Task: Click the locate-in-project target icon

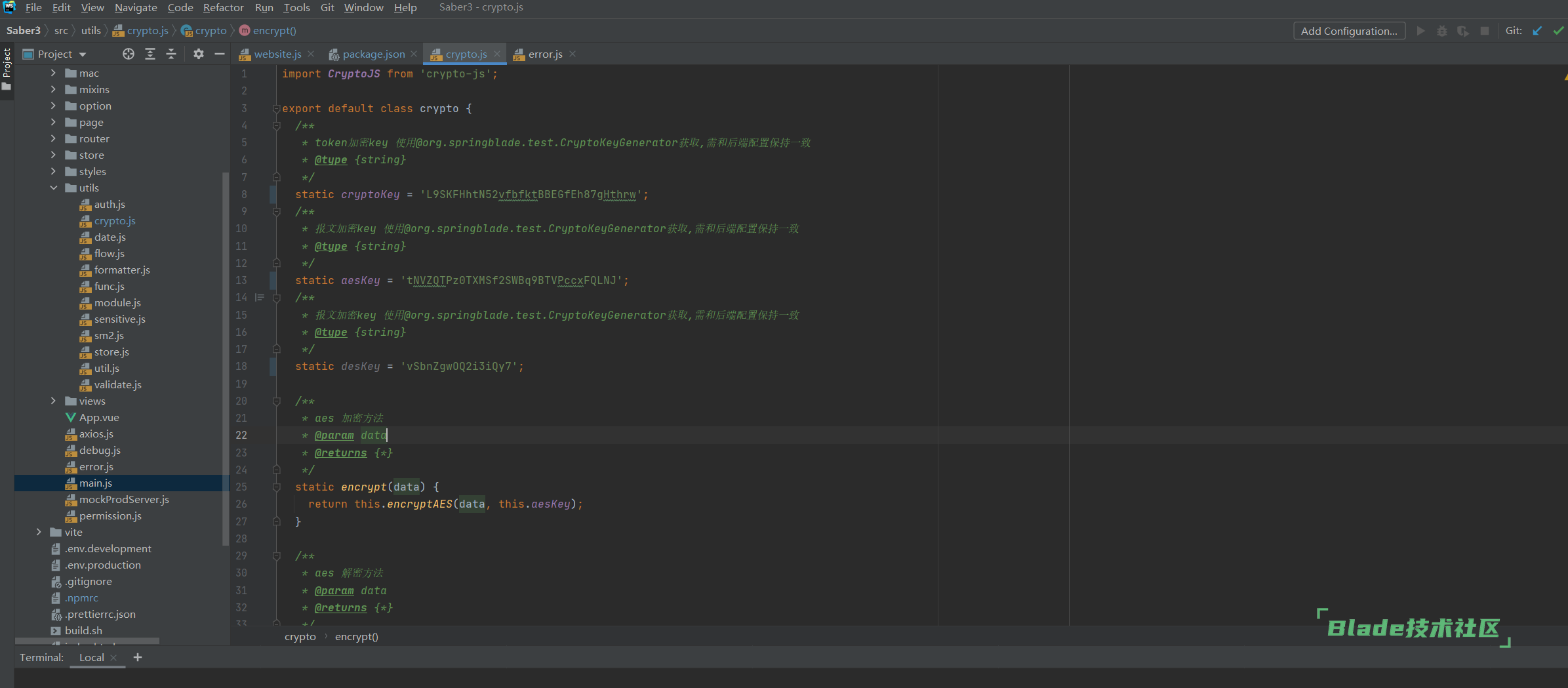Action: tap(129, 54)
